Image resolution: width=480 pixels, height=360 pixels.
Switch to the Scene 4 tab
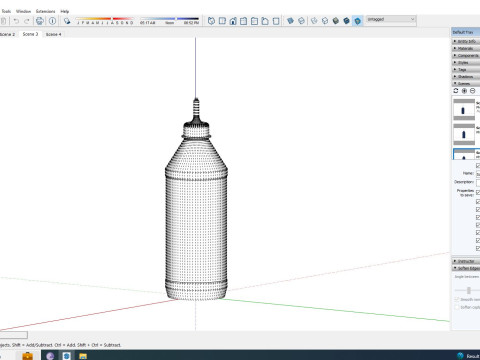point(53,34)
